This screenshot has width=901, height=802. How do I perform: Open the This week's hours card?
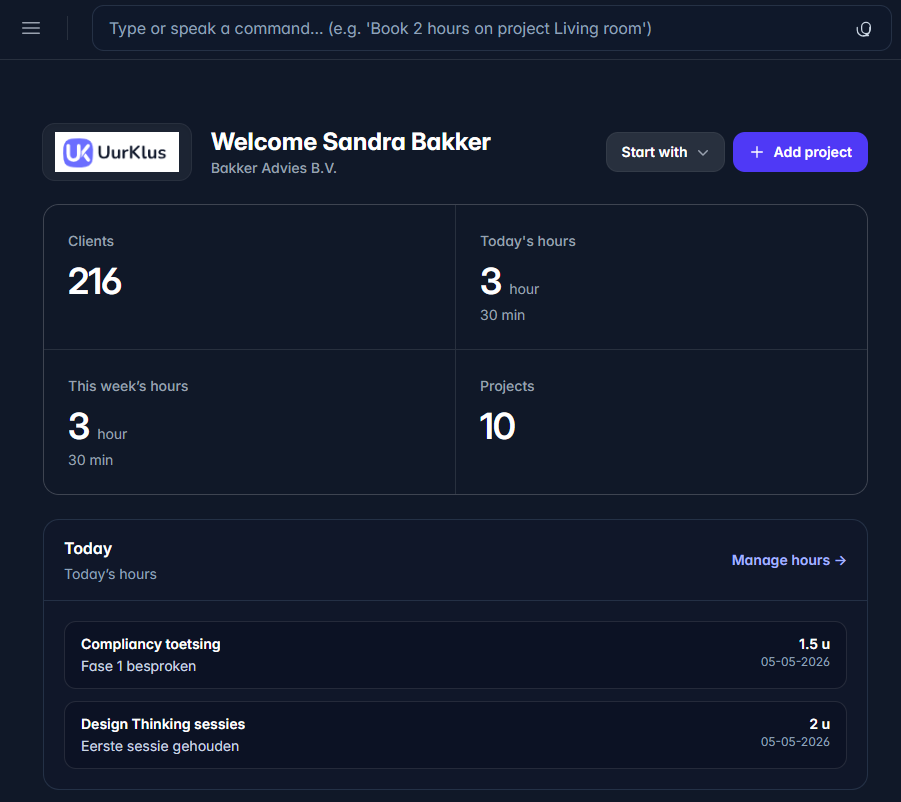[249, 422]
